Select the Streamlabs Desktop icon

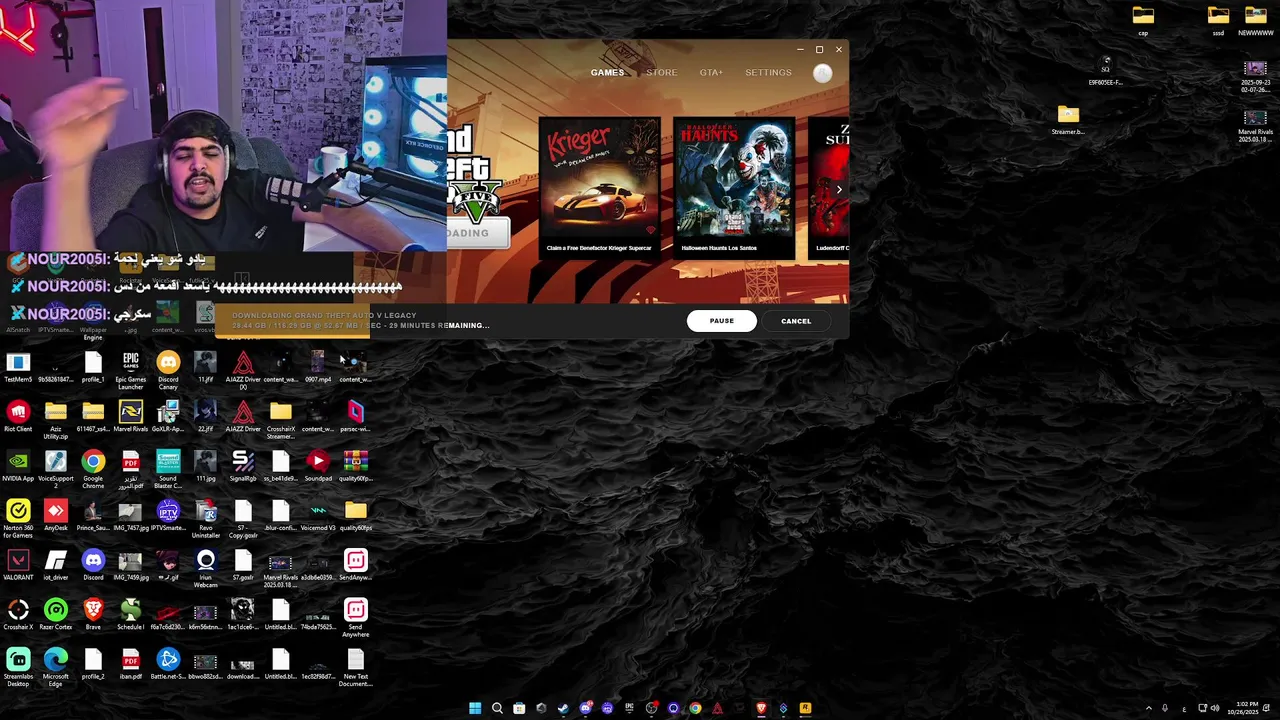(18, 666)
